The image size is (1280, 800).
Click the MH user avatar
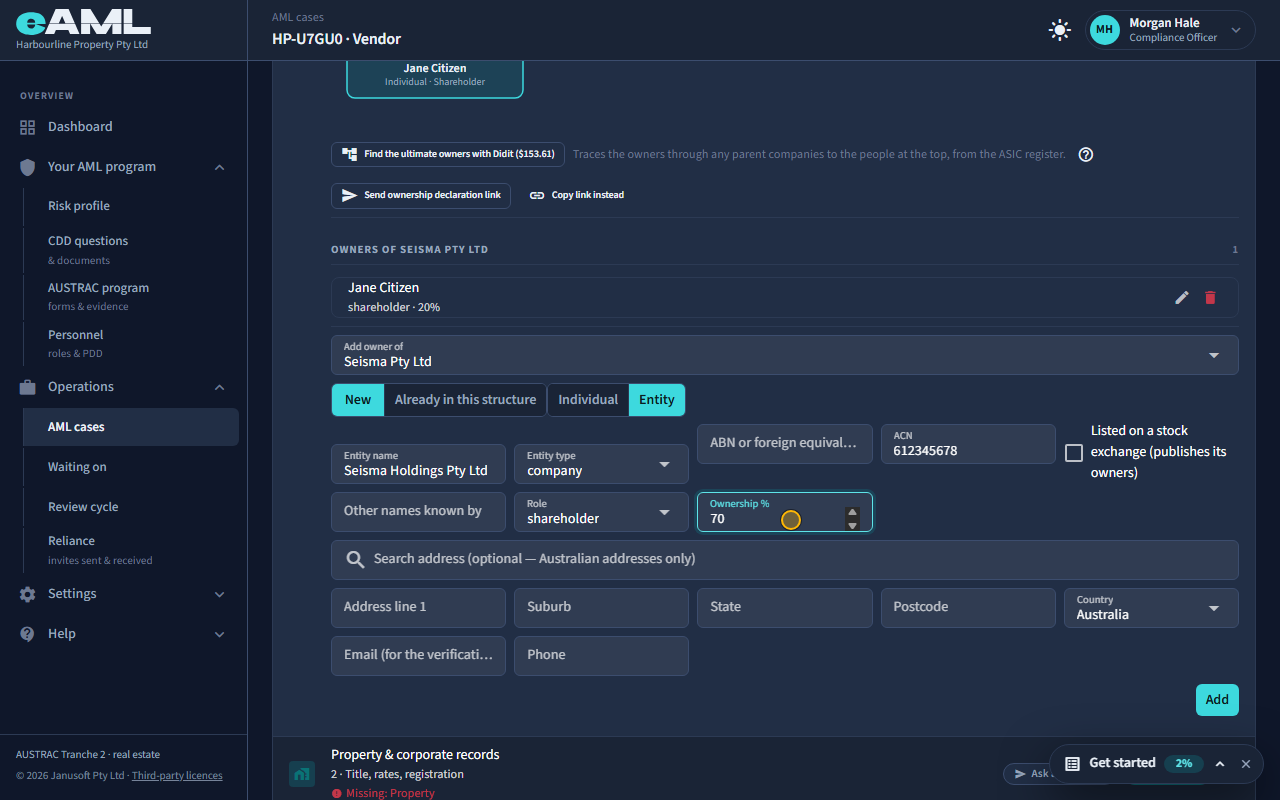click(x=1105, y=30)
